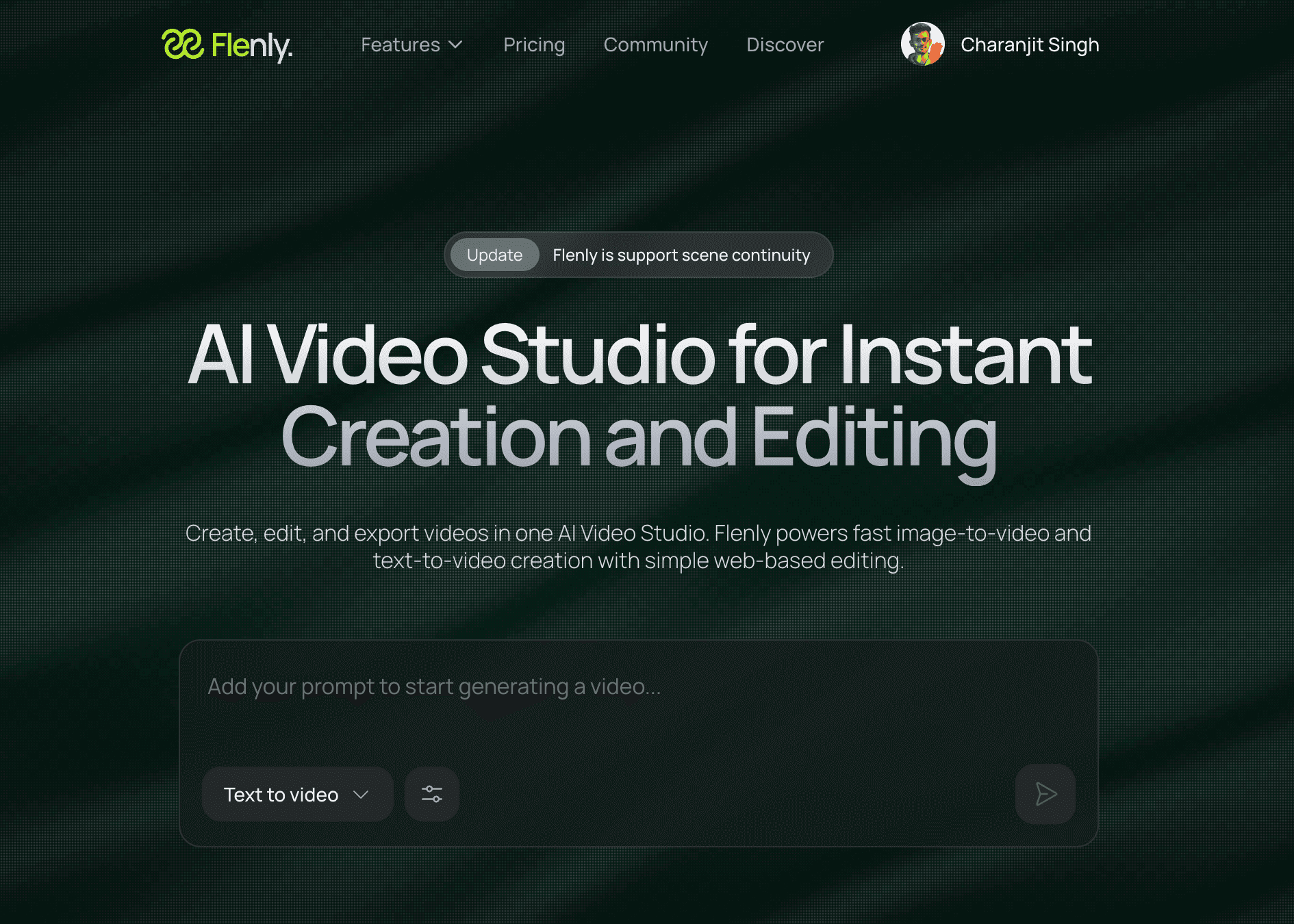This screenshot has width=1294, height=924.
Task: Click the Flenly infinity logo icon
Action: (182, 44)
